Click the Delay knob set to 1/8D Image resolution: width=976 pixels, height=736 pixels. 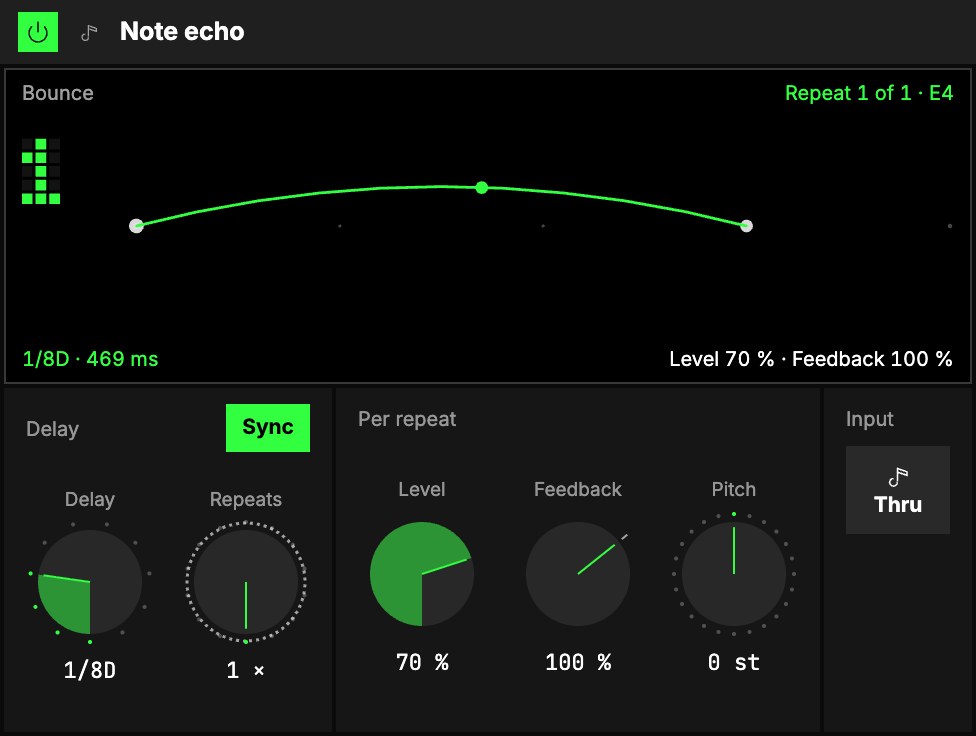90,582
